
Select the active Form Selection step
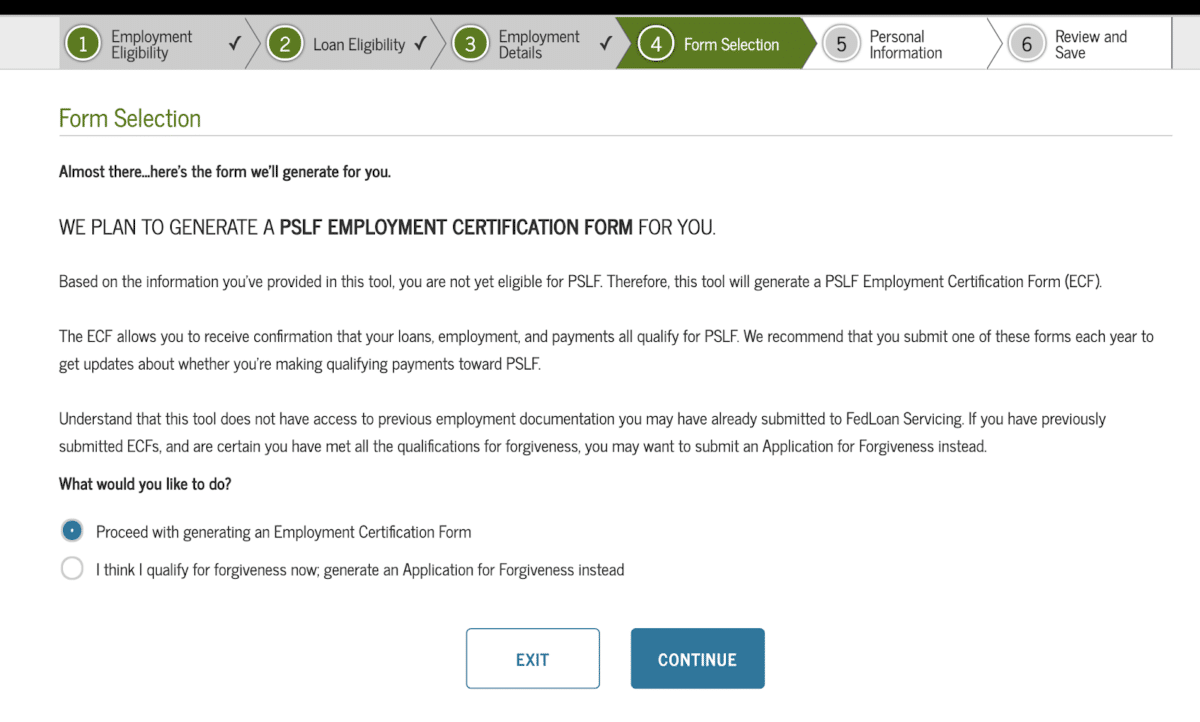coord(717,44)
